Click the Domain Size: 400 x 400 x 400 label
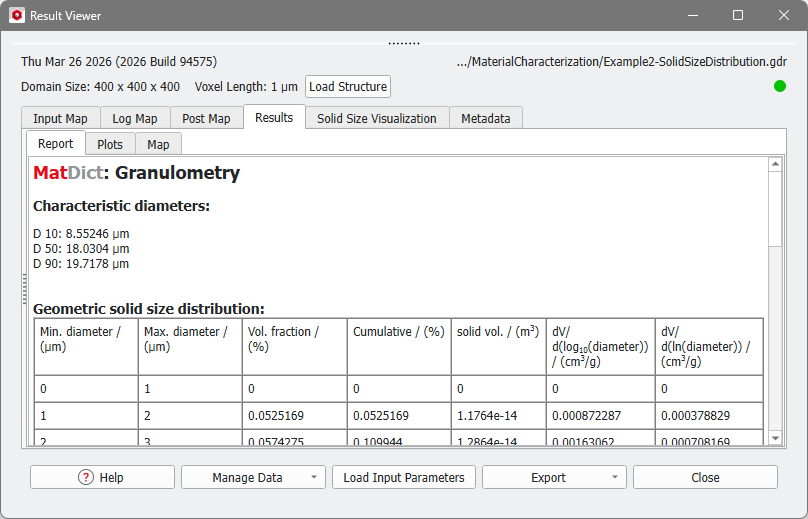The image size is (808, 519). pos(100,87)
